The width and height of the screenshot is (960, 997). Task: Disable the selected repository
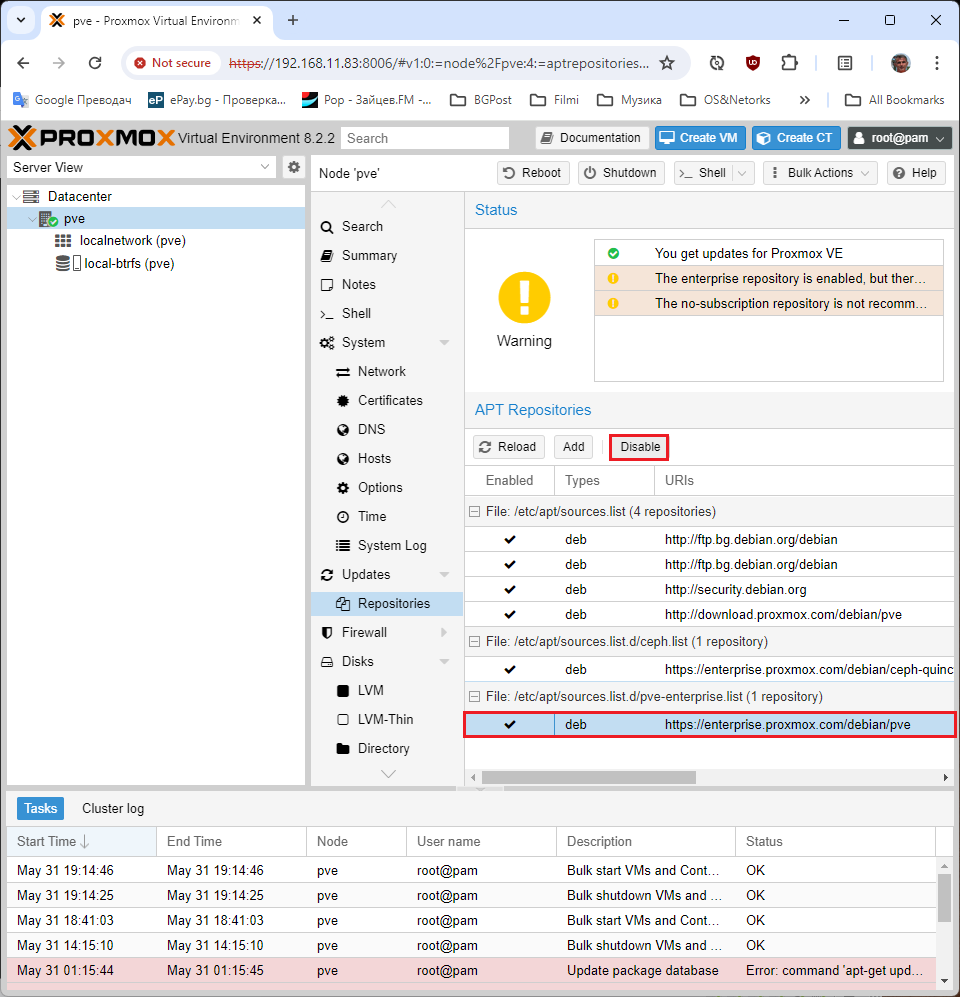639,447
